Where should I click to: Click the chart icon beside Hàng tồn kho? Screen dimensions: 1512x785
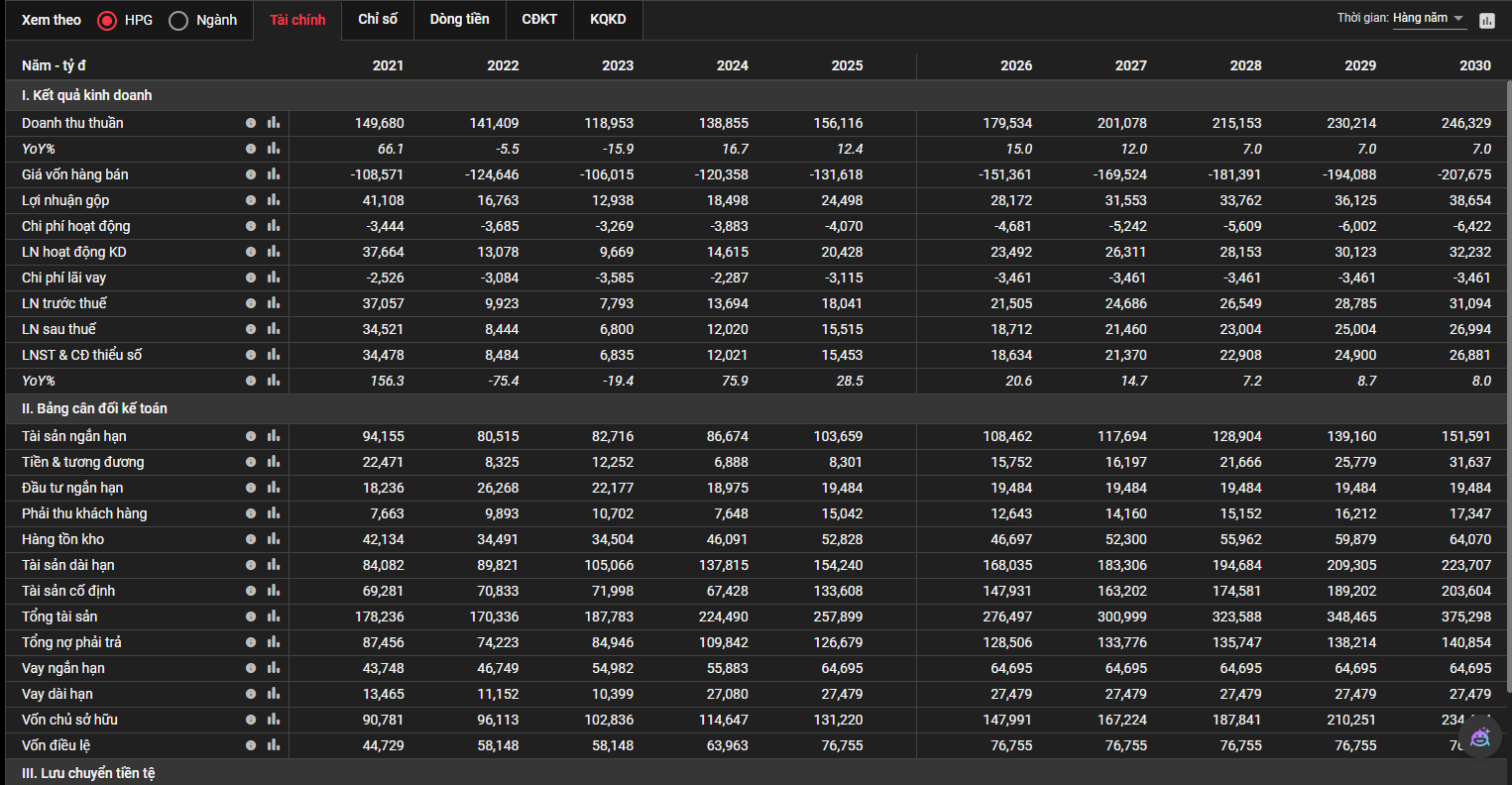click(274, 539)
